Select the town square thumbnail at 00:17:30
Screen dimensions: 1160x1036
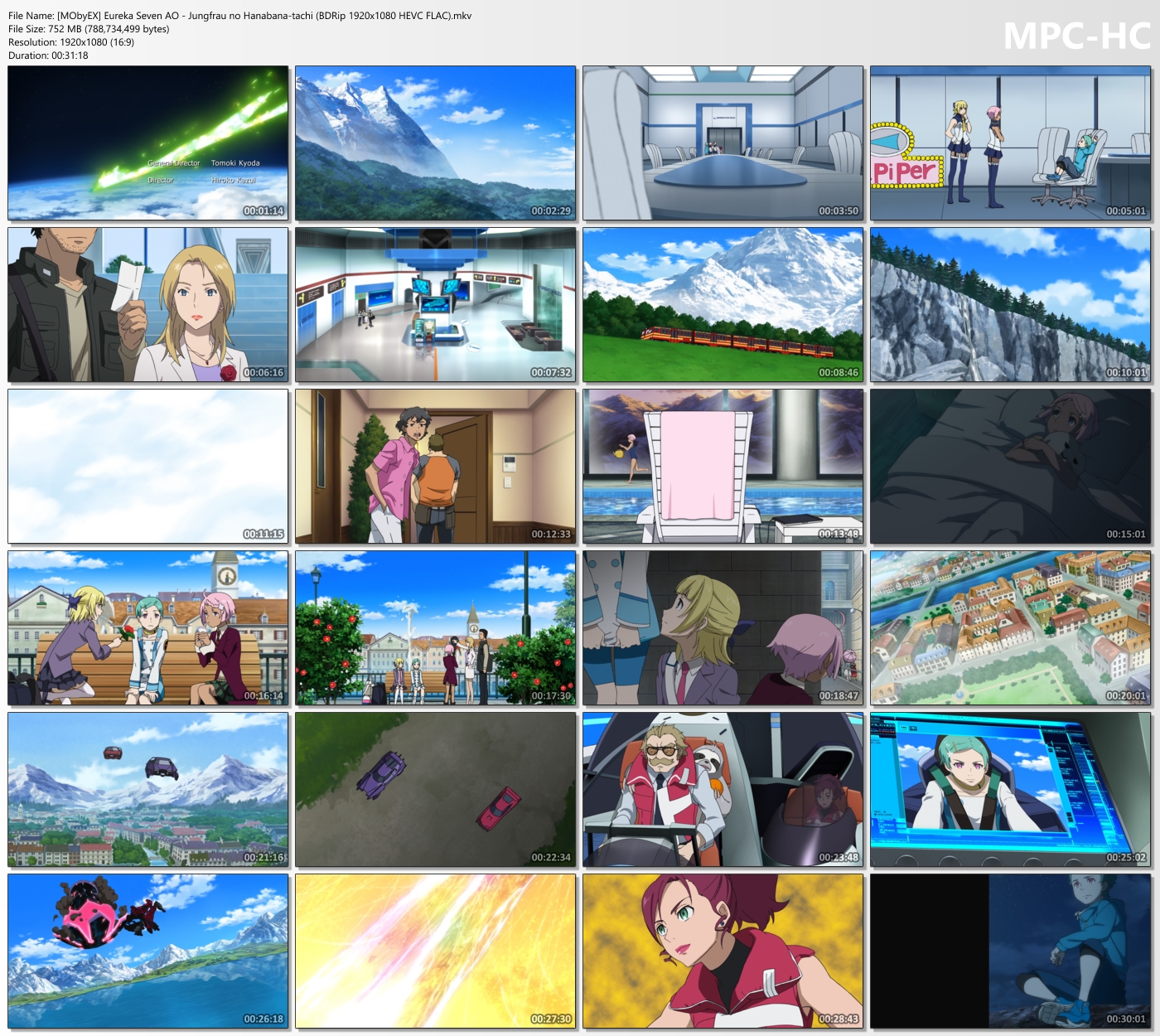pyautogui.click(x=436, y=627)
